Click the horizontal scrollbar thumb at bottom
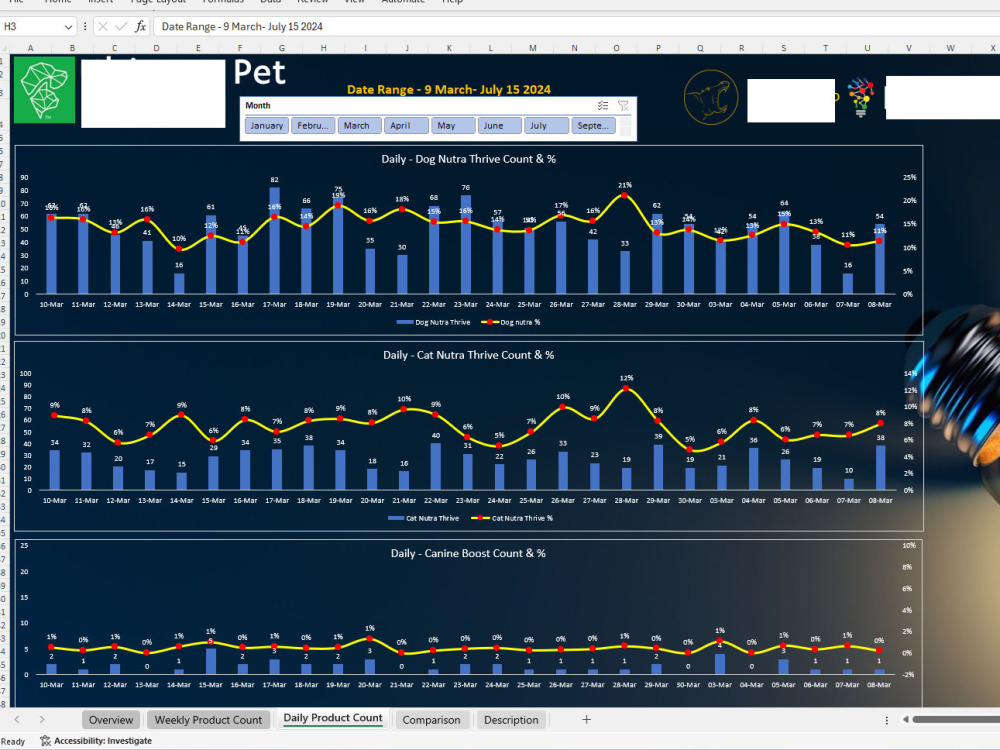This screenshot has height=750, width=1000. click(x=955, y=719)
